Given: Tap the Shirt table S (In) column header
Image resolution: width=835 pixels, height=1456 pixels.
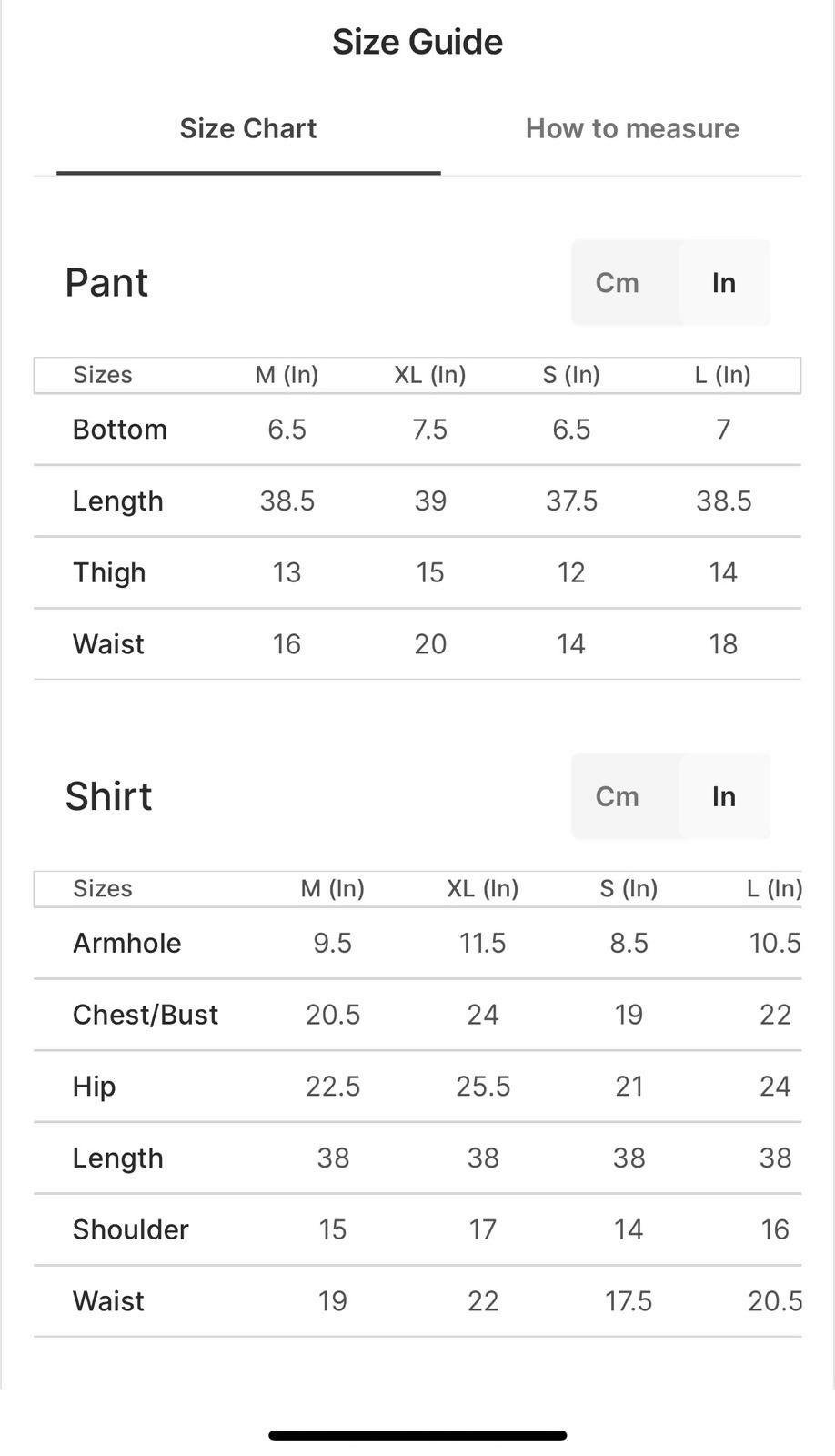Looking at the screenshot, I should click(629, 888).
